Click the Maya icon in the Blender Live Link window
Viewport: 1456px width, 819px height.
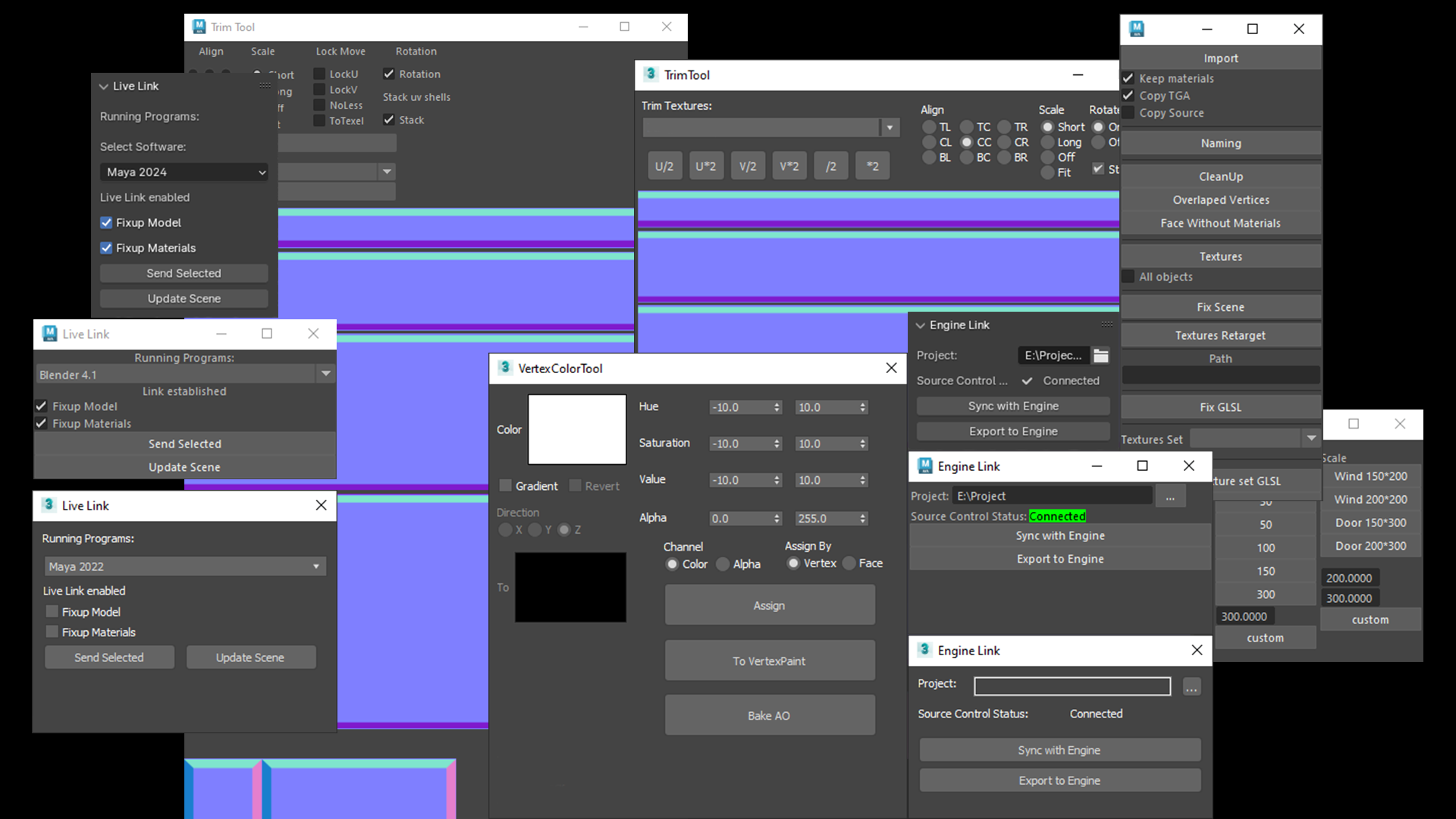click(x=50, y=334)
